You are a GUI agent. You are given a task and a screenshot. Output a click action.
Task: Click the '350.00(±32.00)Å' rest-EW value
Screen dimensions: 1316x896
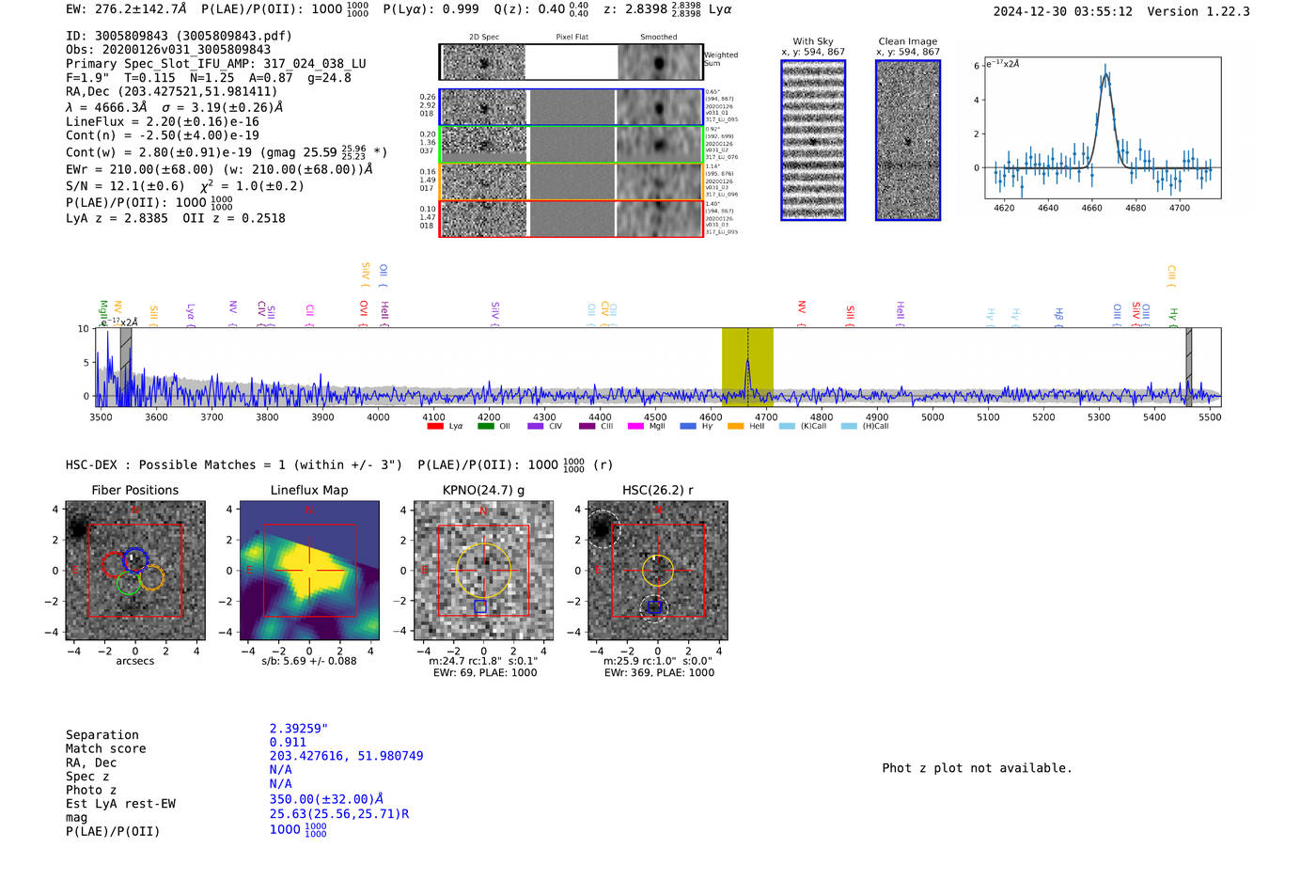click(x=327, y=800)
